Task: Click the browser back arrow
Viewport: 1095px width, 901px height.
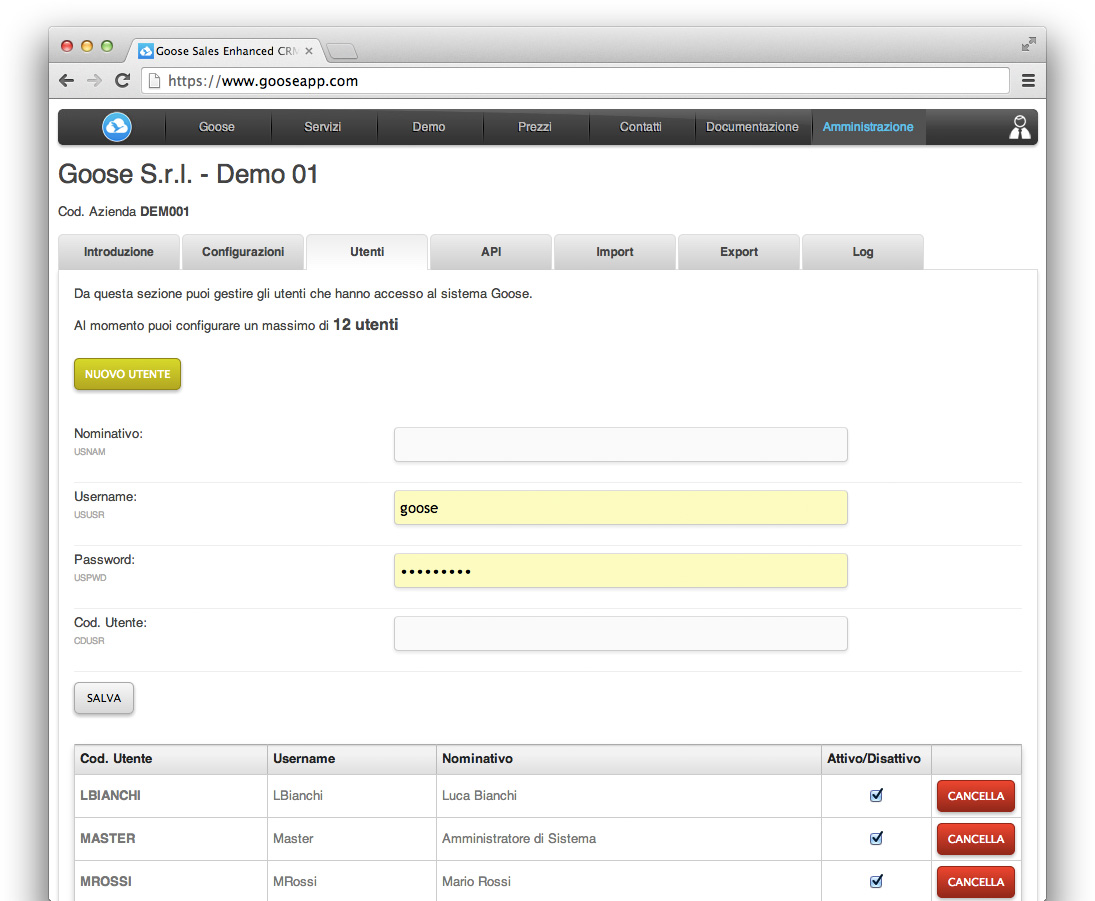Action: tap(66, 80)
